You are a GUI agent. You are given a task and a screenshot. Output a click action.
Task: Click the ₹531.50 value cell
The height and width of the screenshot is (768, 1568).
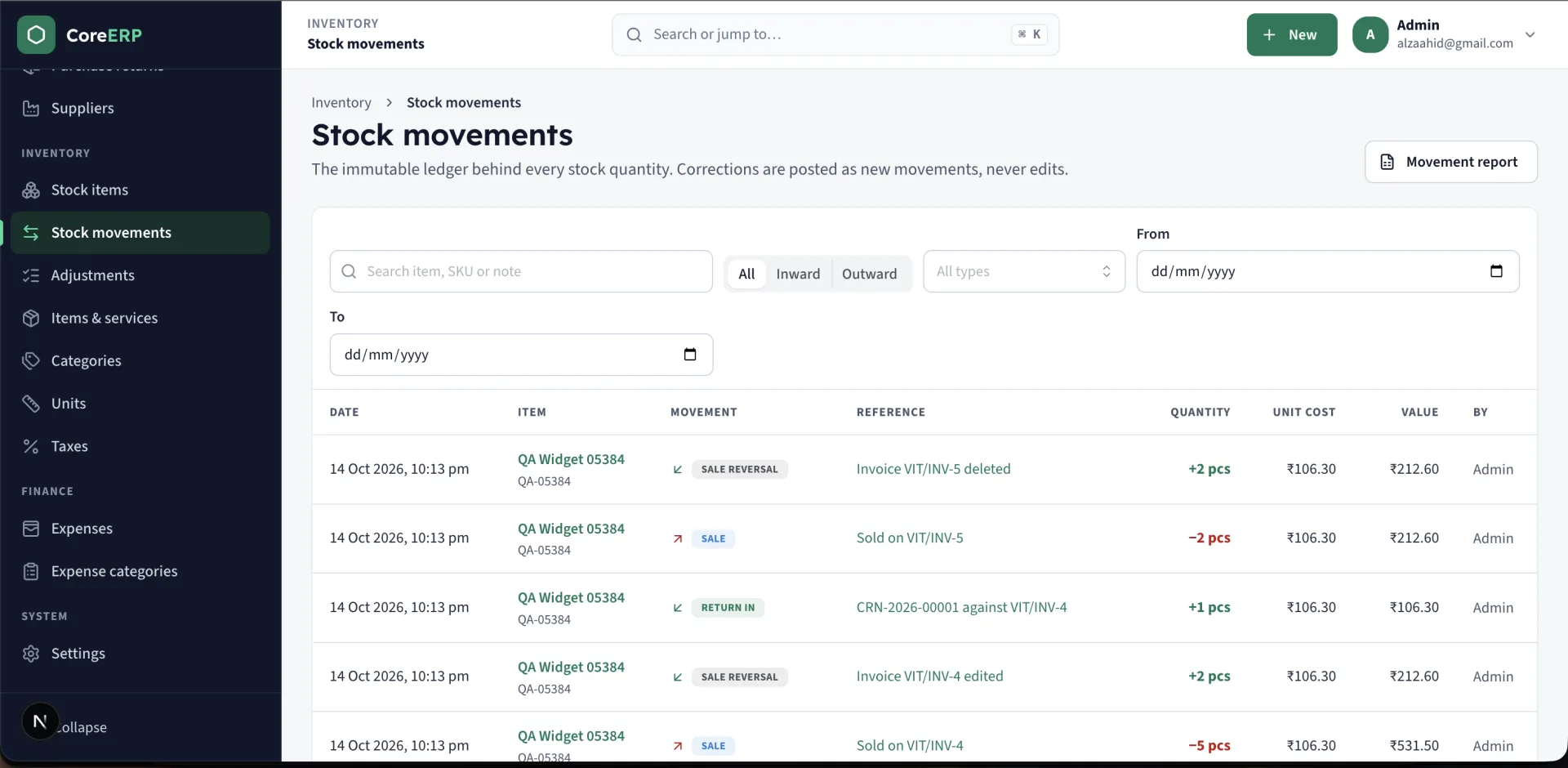click(1414, 745)
